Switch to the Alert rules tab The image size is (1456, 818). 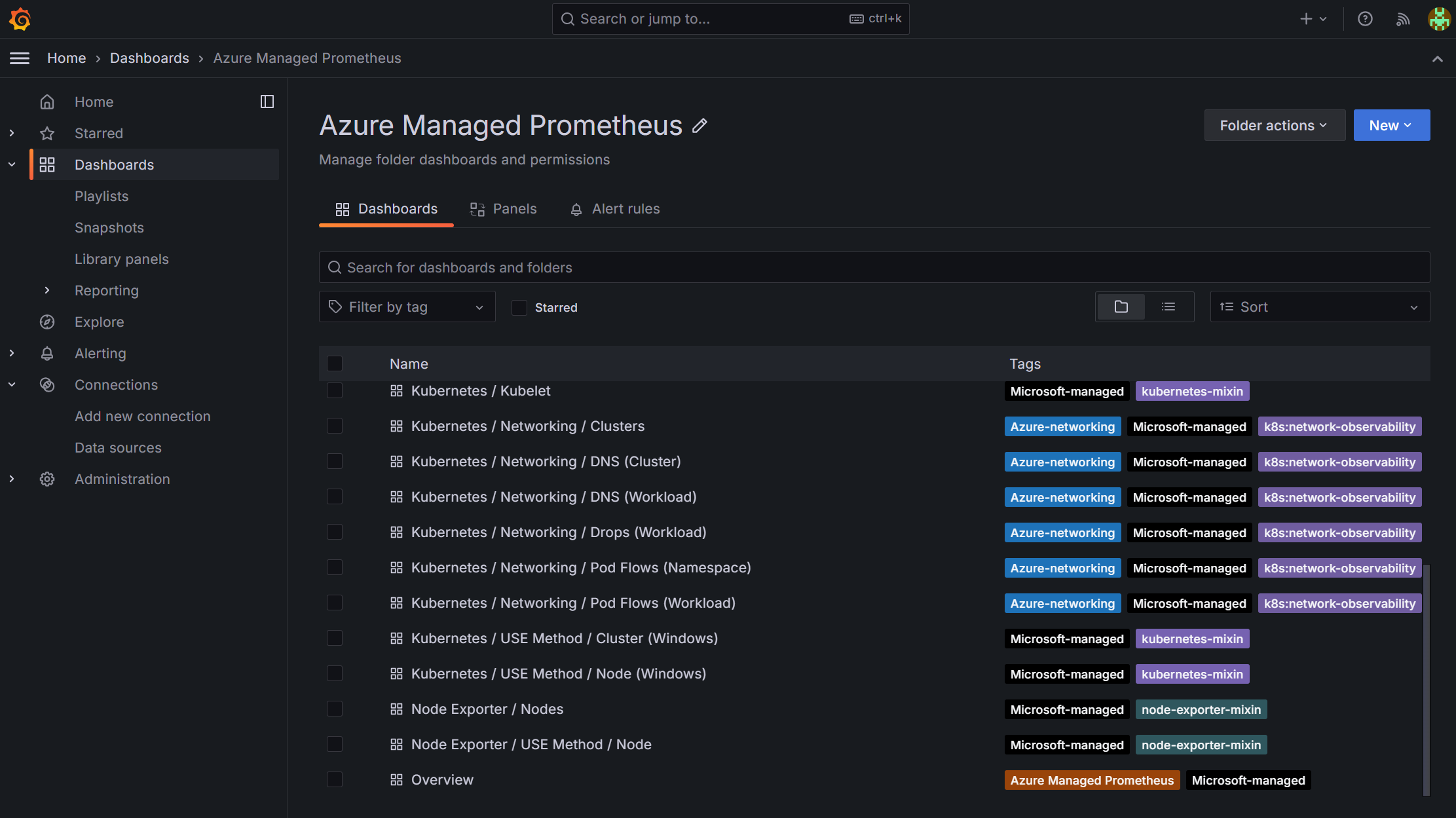point(625,207)
